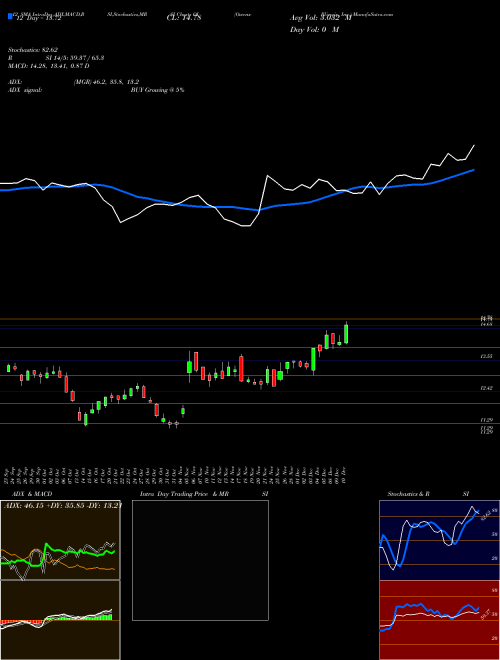Image resolution: width=500 pixels, height=660 pixels.
Task: Click the 'Stochastics & R' panel title
Action: [x=408, y=494]
